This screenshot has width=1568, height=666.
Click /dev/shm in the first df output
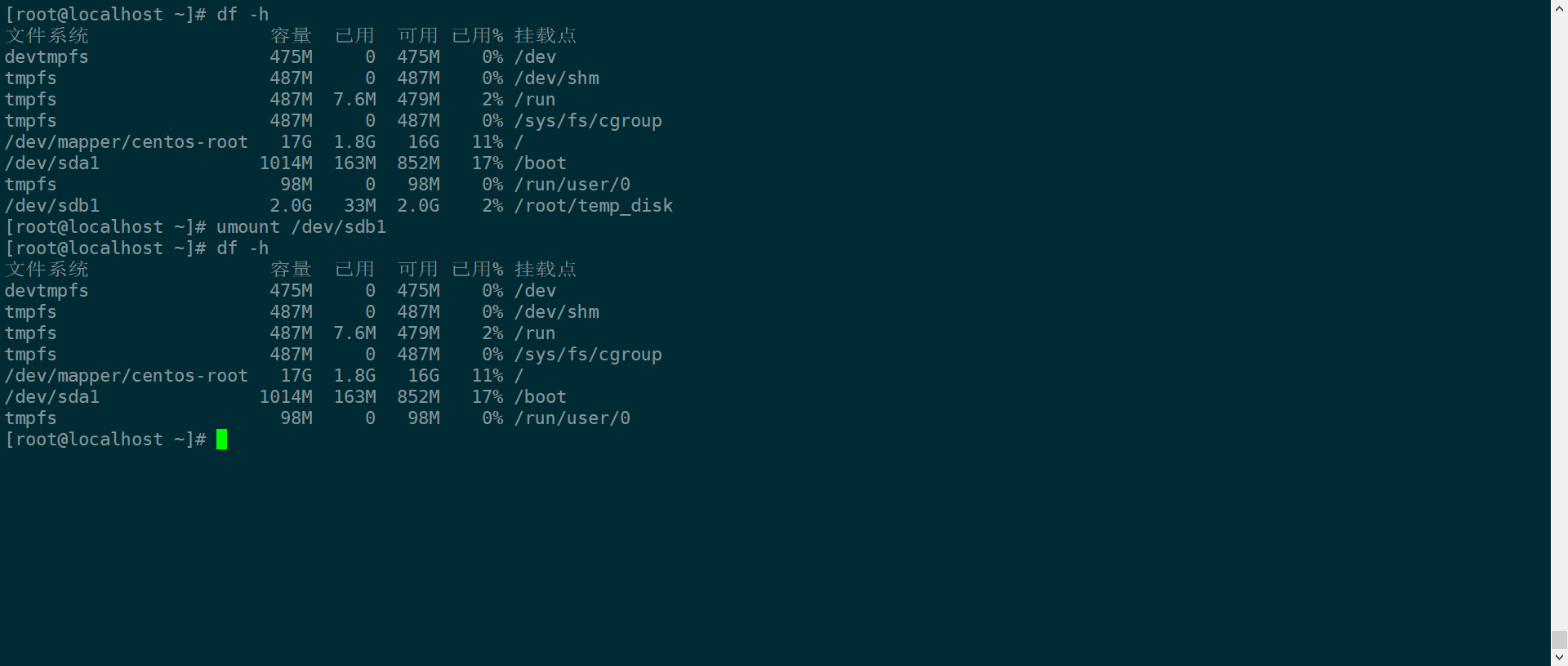pyautogui.click(x=557, y=78)
